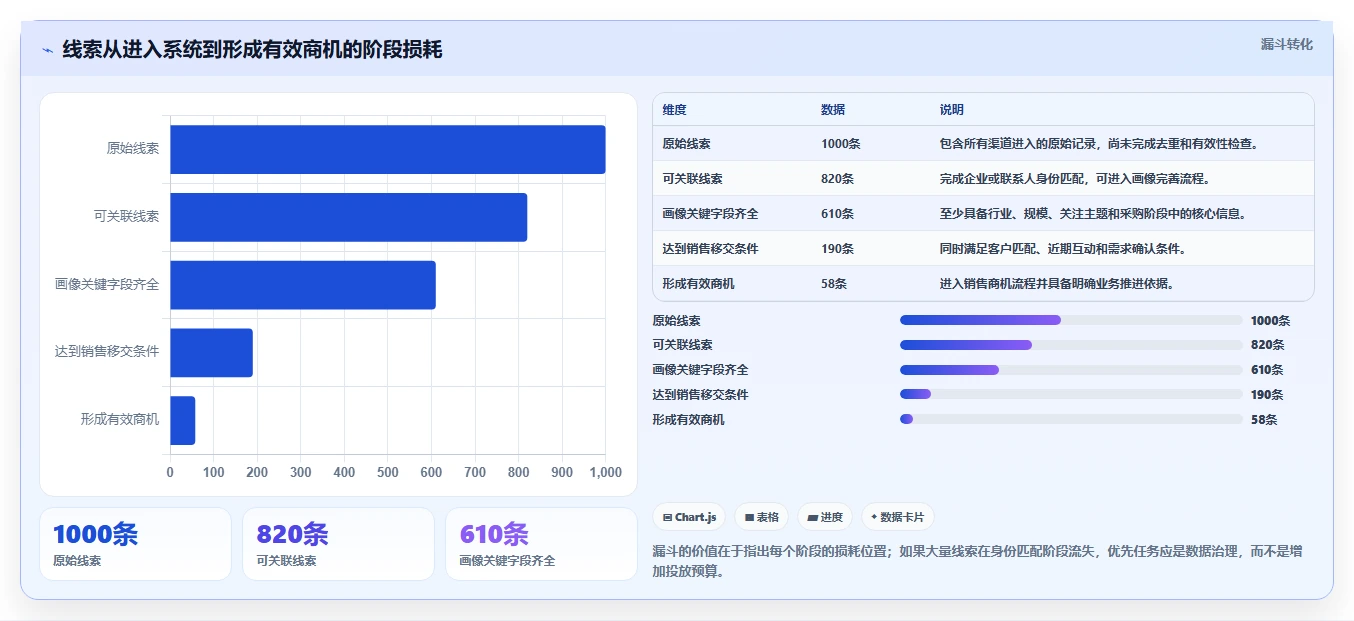Image resolution: width=1354 pixels, height=621 pixels.
Task: Select the Chart.js chip
Action: point(689,517)
